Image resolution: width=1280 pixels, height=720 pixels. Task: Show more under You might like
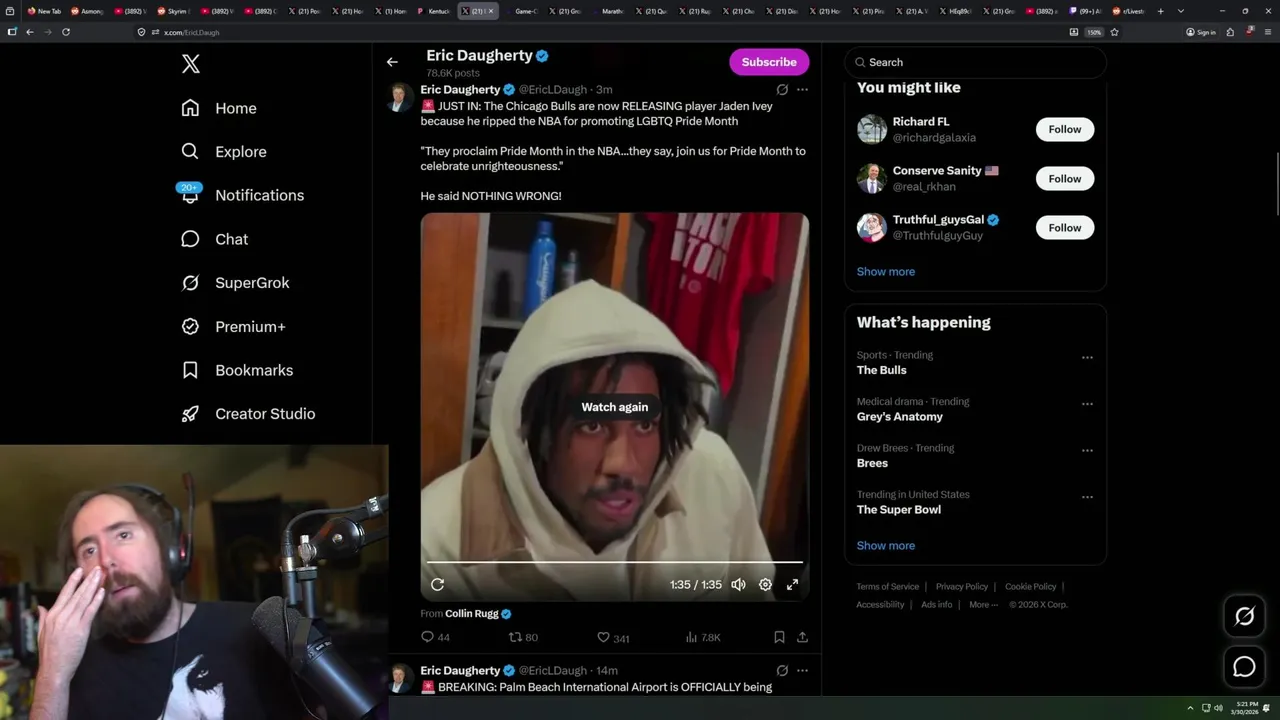[886, 272]
